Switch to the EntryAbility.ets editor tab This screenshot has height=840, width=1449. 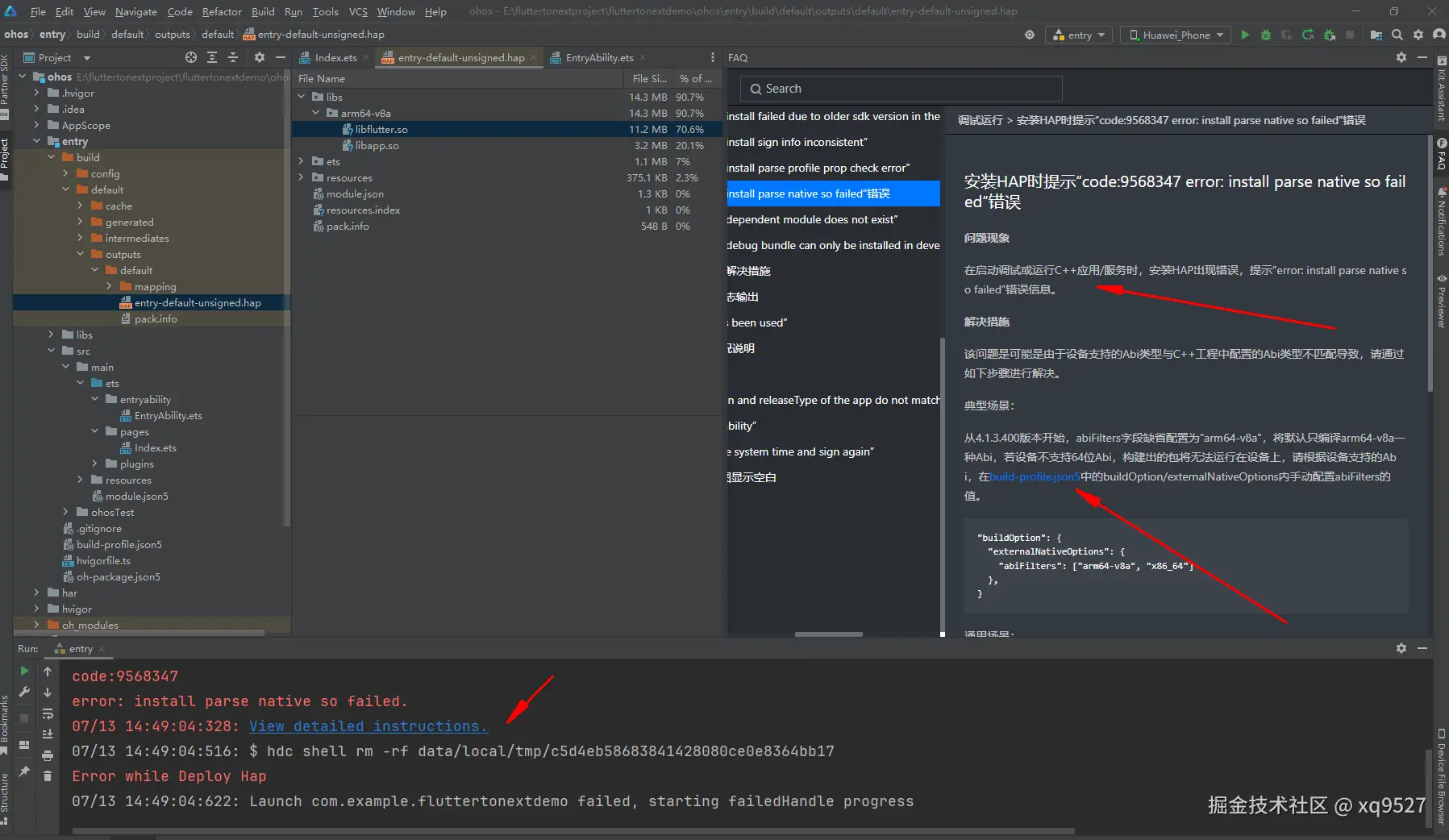599,57
